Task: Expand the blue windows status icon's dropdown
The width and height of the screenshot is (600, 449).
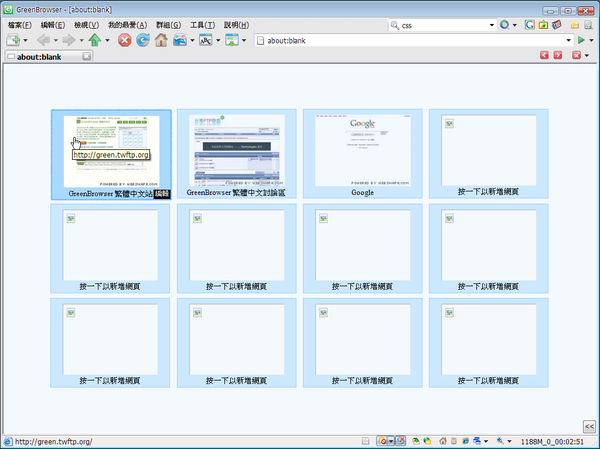Action: coord(486,441)
